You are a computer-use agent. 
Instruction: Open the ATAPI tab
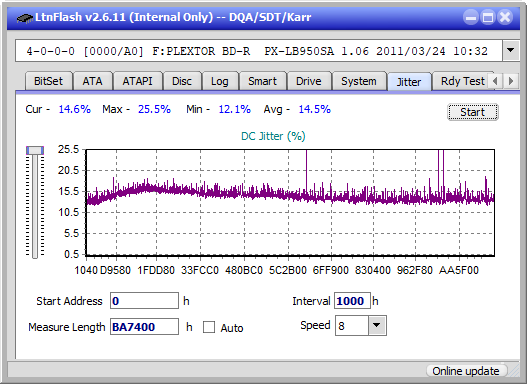(137, 81)
